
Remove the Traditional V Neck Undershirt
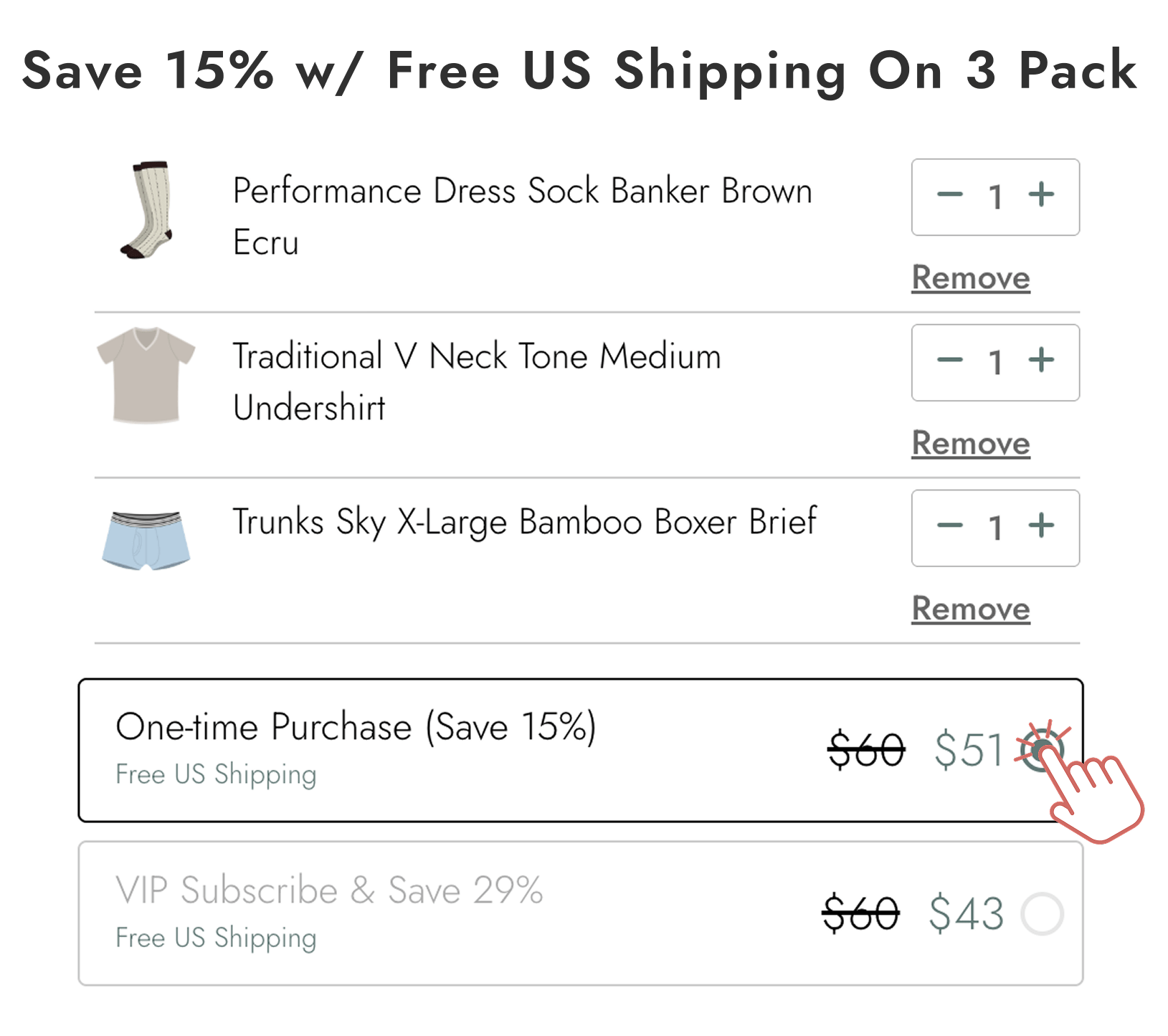click(970, 443)
